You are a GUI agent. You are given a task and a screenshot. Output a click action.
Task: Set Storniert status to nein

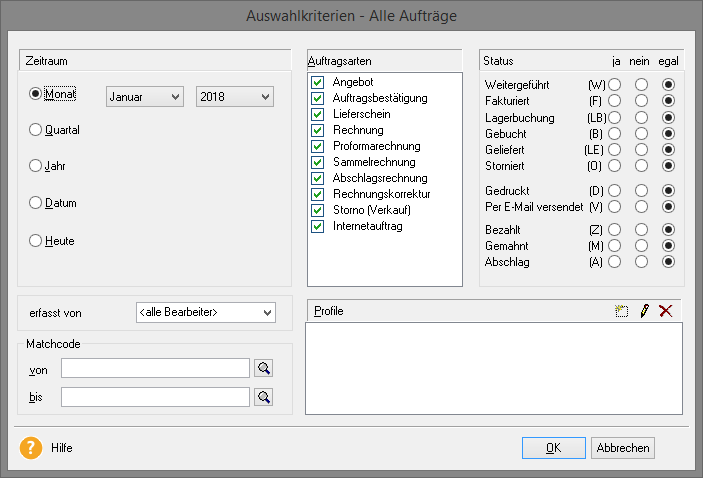(x=641, y=165)
